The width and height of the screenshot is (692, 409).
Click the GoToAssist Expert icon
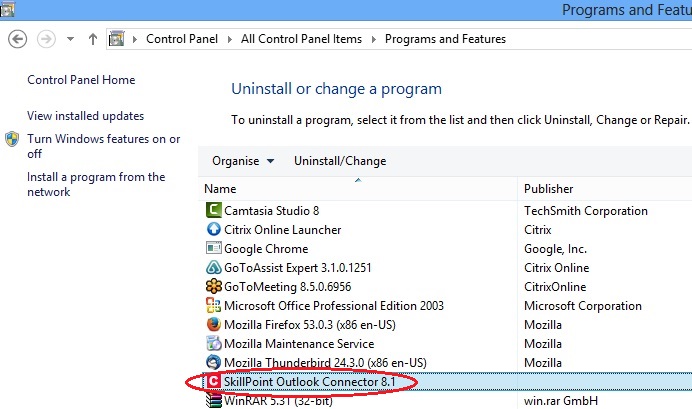(x=214, y=267)
